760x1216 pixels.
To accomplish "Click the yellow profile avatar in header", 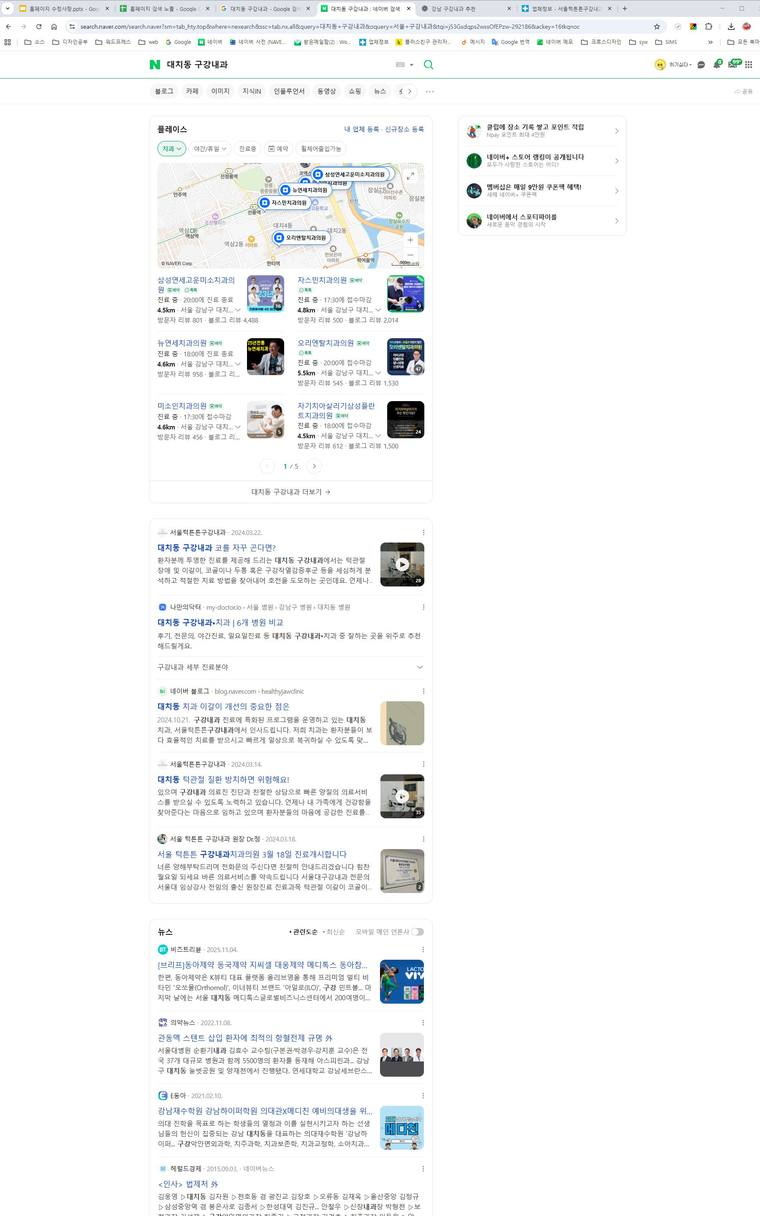I will click(x=660, y=64).
